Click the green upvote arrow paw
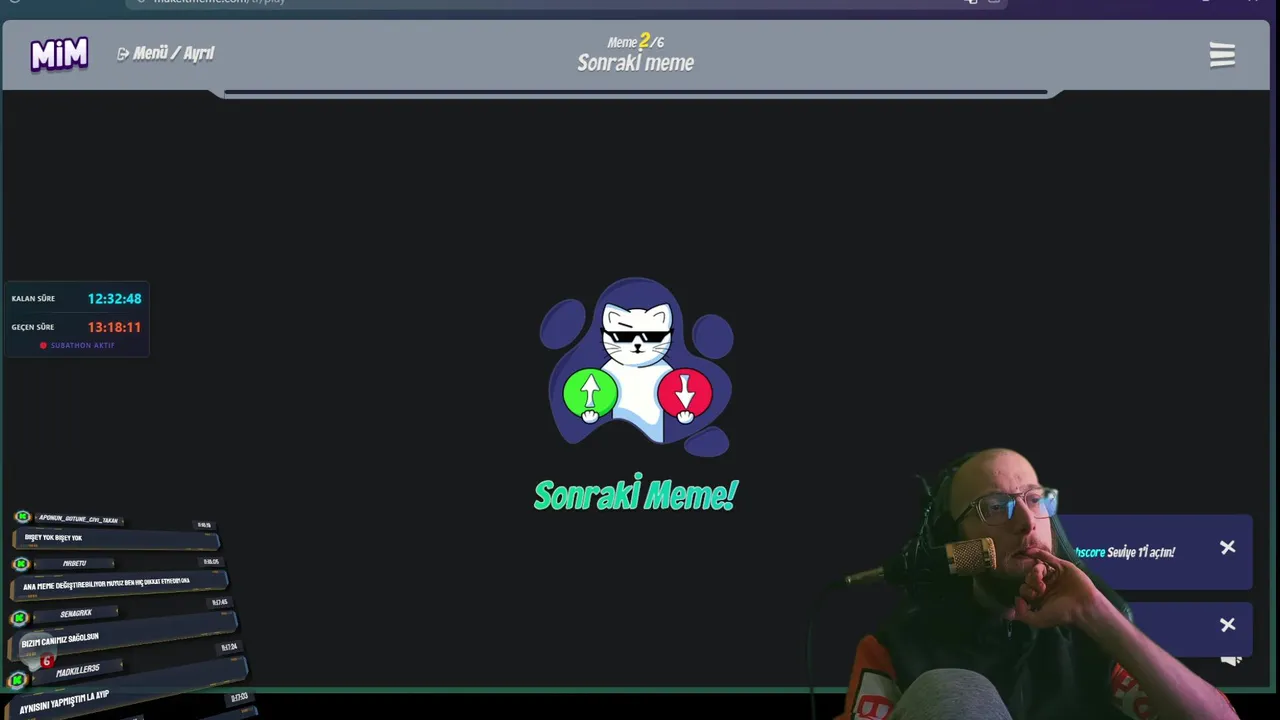 click(590, 393)
